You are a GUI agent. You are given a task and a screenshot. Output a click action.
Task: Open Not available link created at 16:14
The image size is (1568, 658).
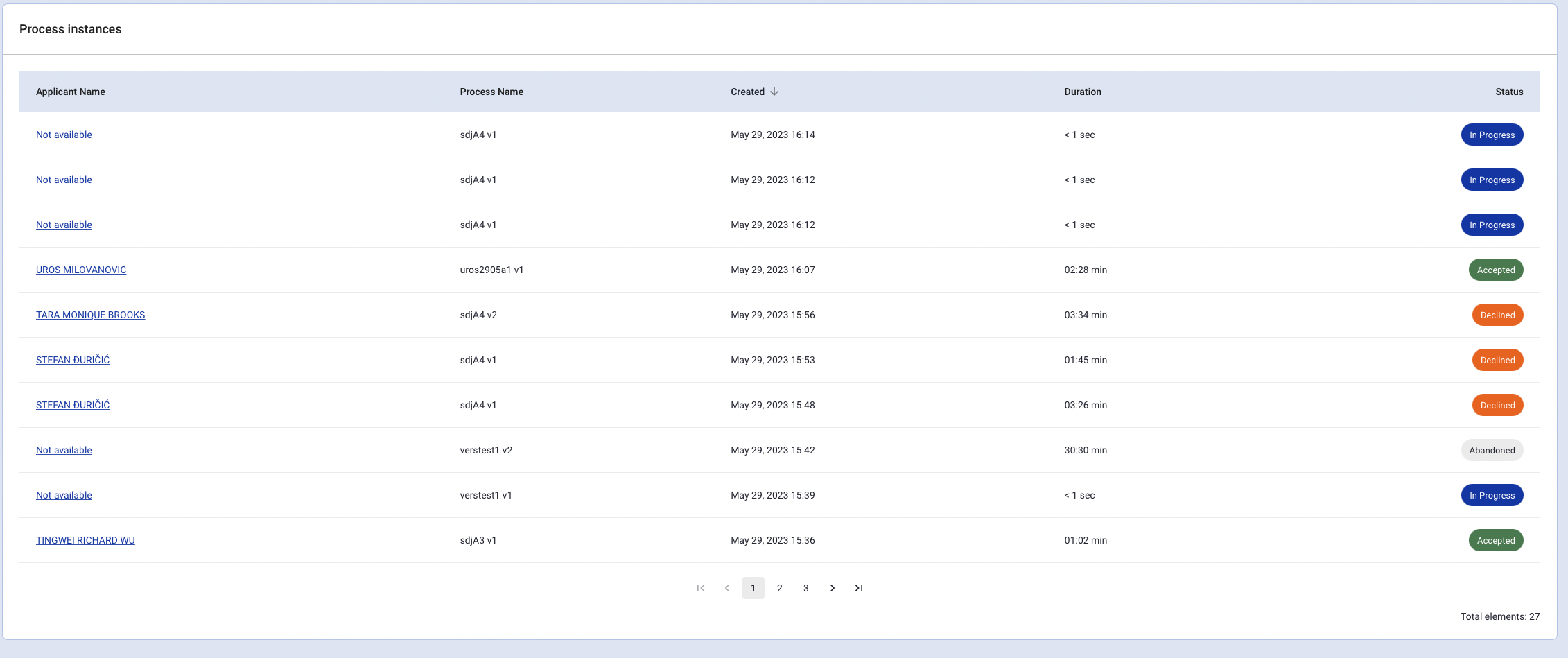[x=64, y=135]
